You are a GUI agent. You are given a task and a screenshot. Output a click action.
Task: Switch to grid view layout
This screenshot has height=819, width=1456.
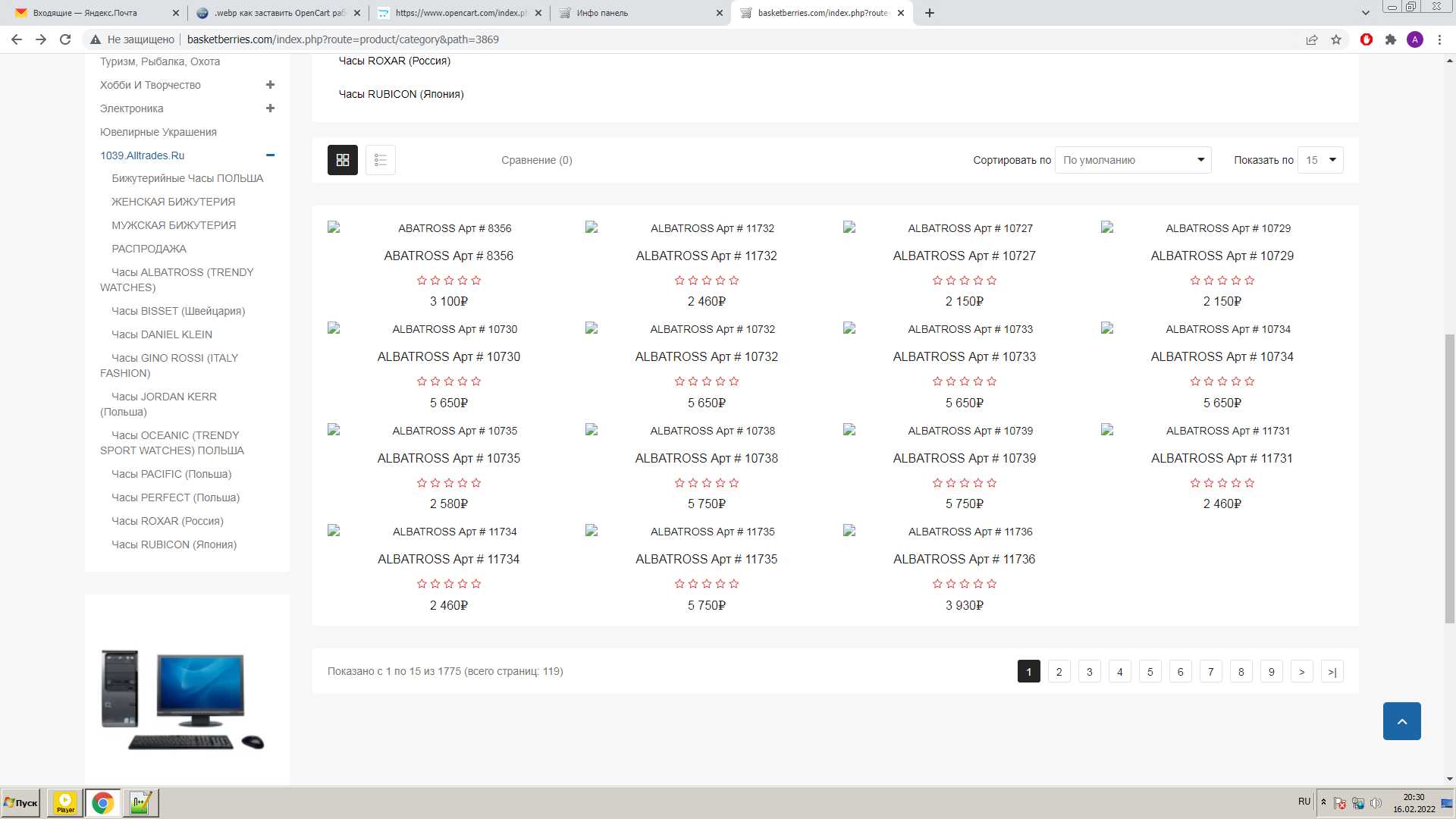[x=343, y=160]
